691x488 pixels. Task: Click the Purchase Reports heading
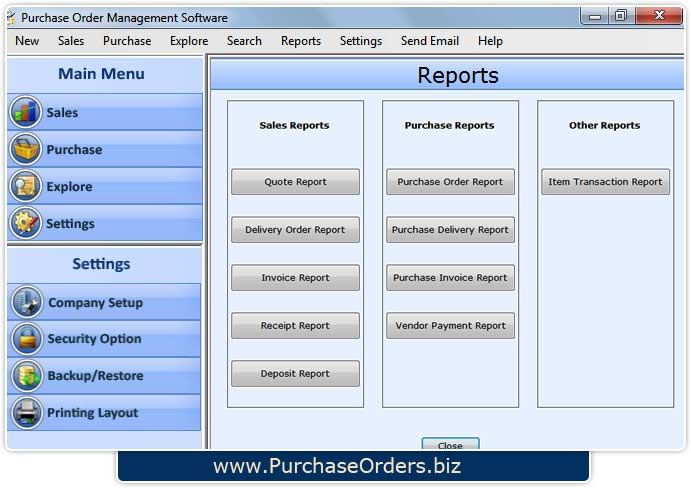click(x=450, y=125)
